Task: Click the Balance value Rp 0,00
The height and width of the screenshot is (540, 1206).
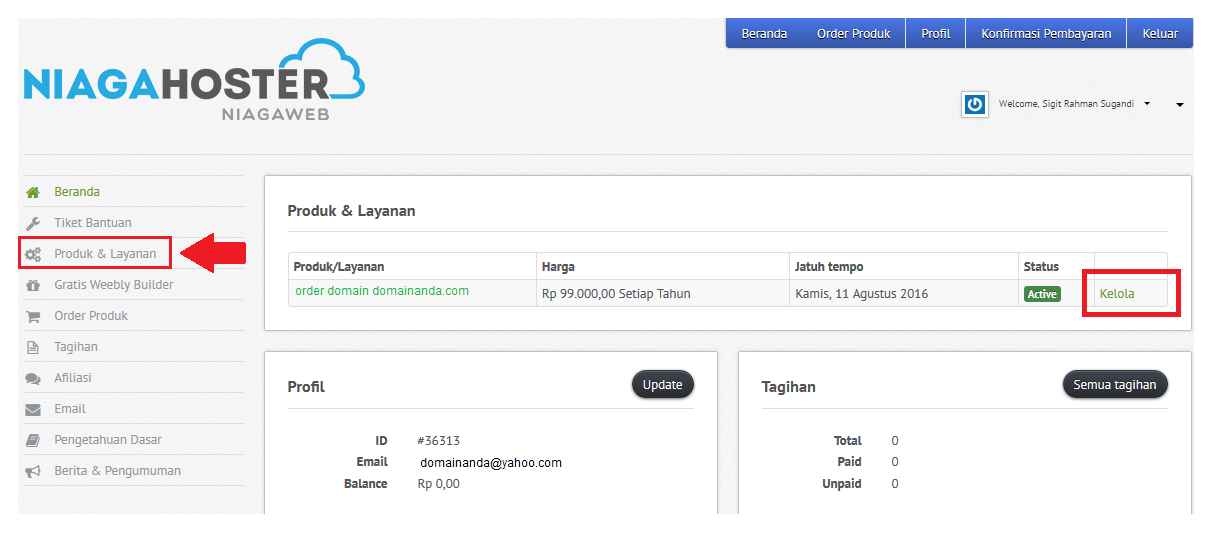Action: point(439,484)
